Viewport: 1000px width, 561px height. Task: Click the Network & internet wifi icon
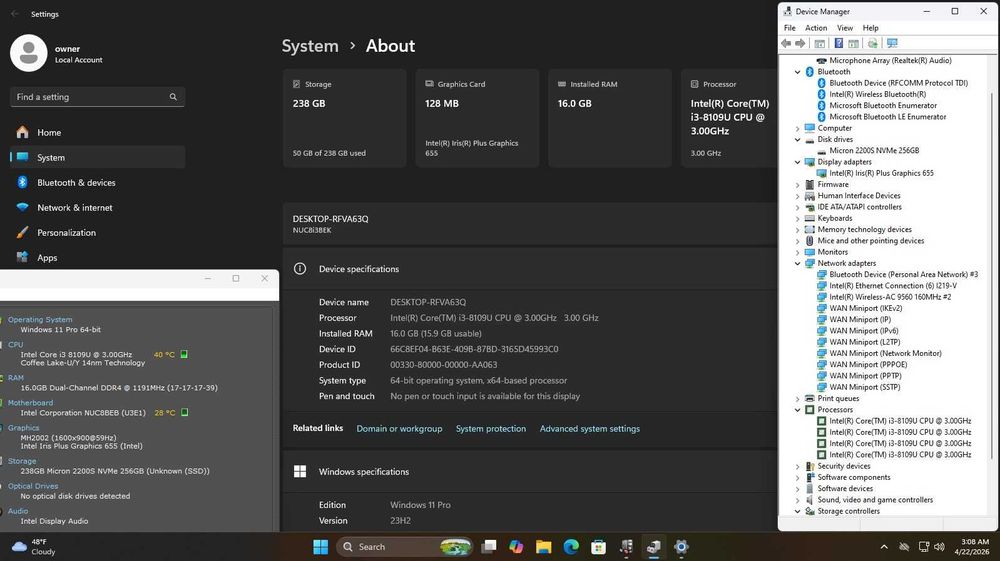(x=22, y=207)
